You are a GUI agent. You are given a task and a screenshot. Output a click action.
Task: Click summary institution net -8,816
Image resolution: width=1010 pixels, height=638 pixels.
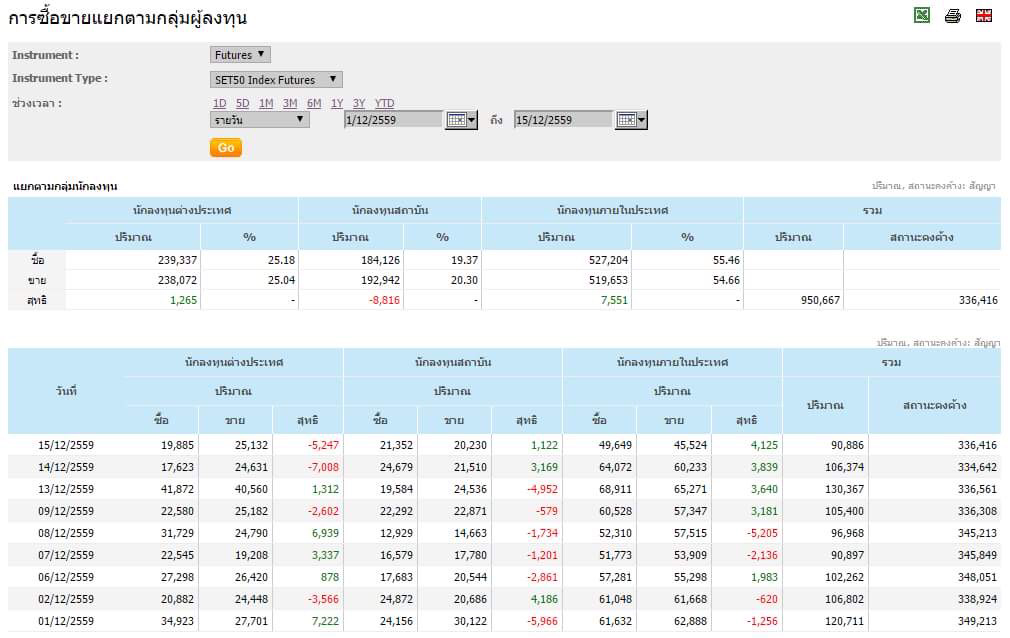click(x=384, y=300)
